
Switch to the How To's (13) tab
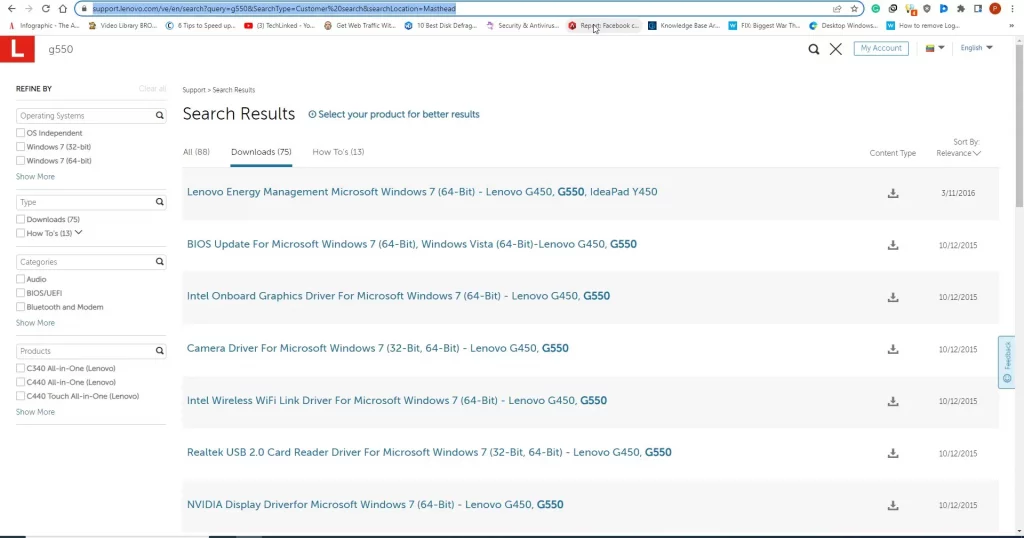pyautogui.click(x=338, y=152)
